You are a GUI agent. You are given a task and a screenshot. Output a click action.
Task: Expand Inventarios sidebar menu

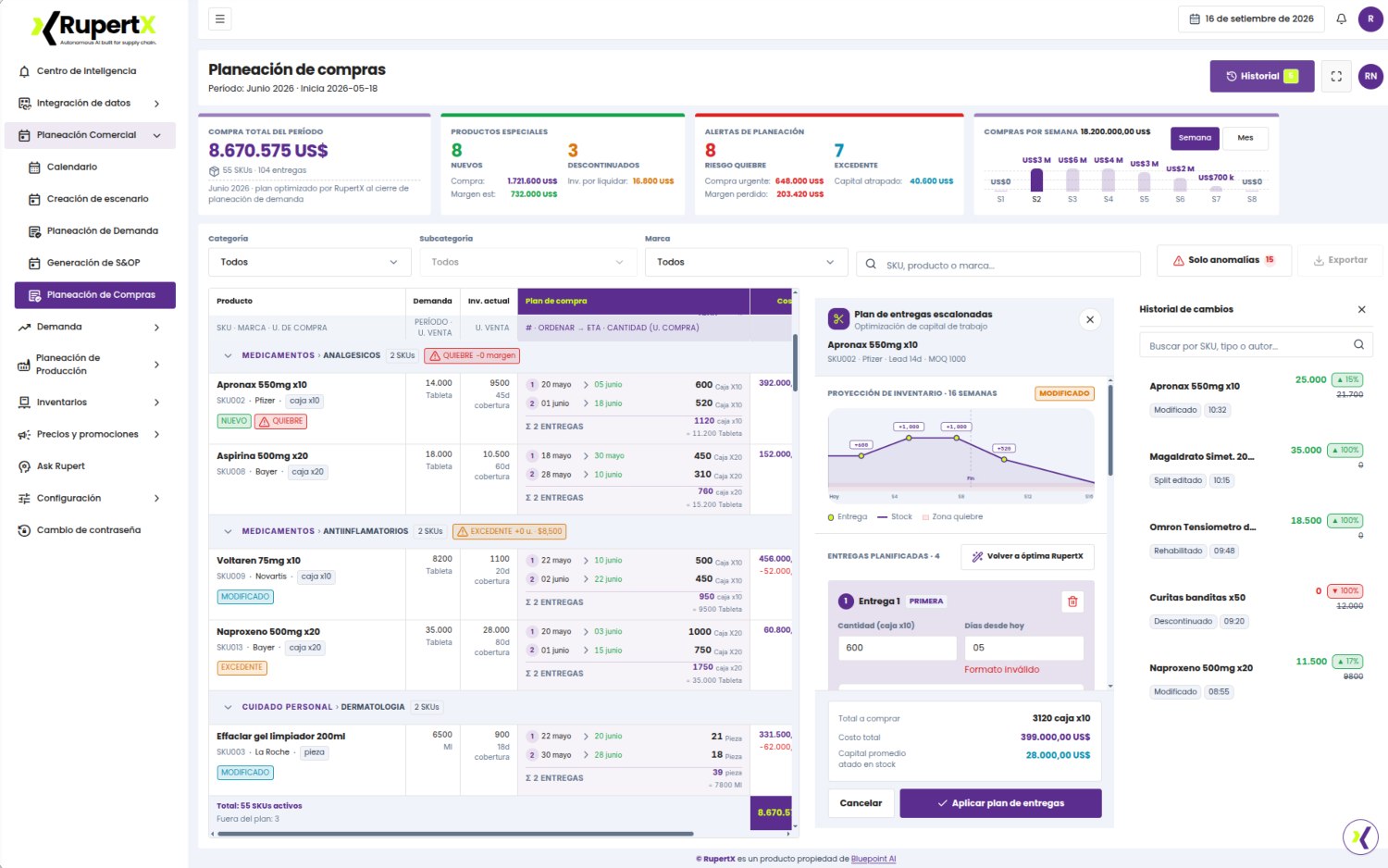89,403
